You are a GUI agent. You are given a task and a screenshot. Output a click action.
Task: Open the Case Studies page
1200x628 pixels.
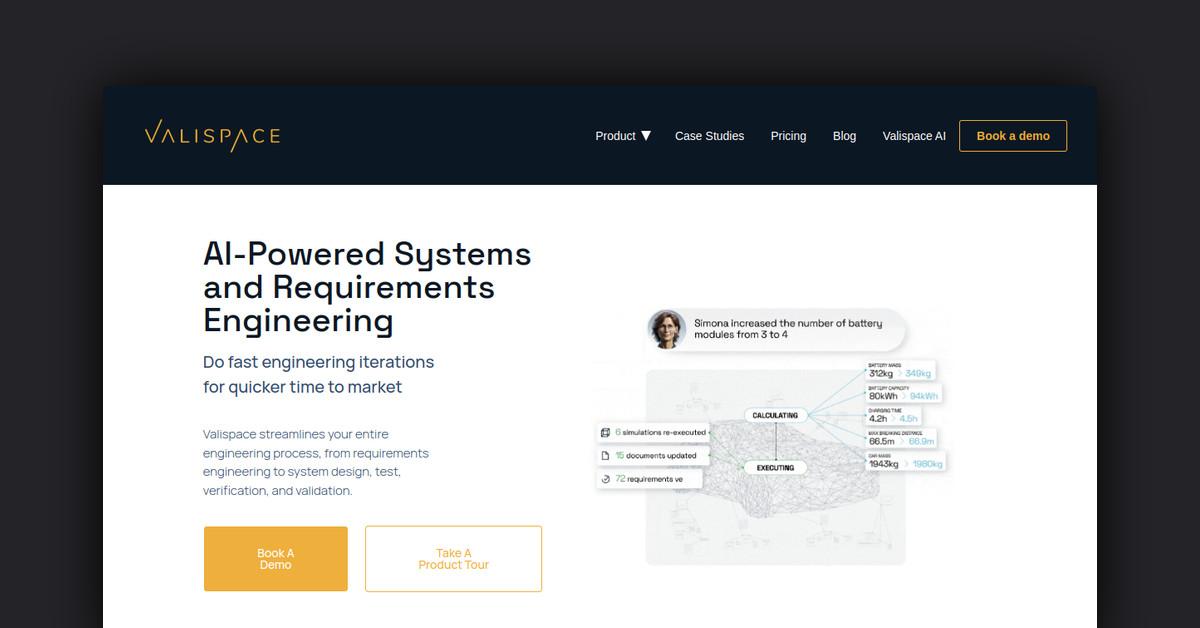click(x=709, y=136)
